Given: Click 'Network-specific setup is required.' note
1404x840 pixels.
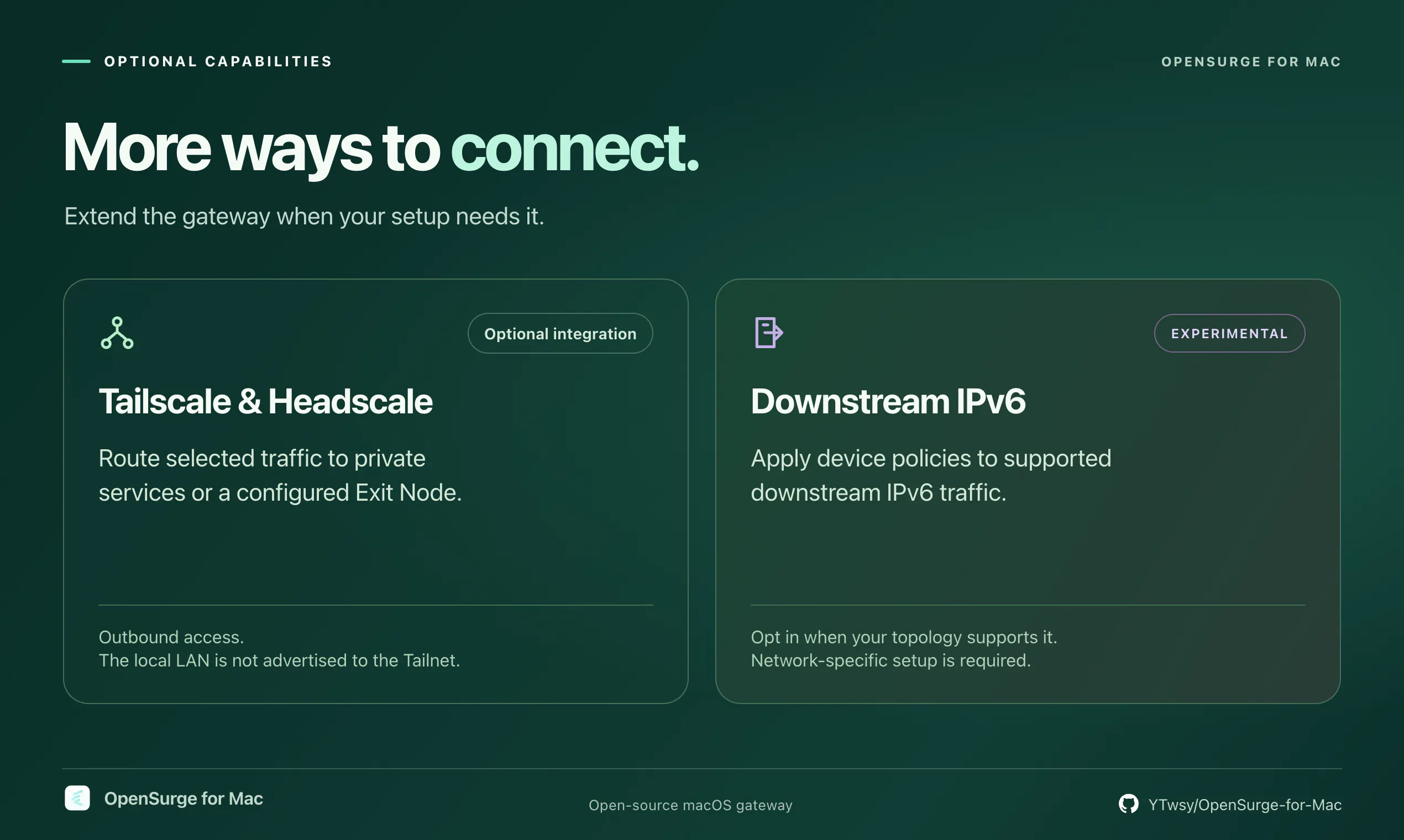Looking at the screenshot, I should pos(890,660).
